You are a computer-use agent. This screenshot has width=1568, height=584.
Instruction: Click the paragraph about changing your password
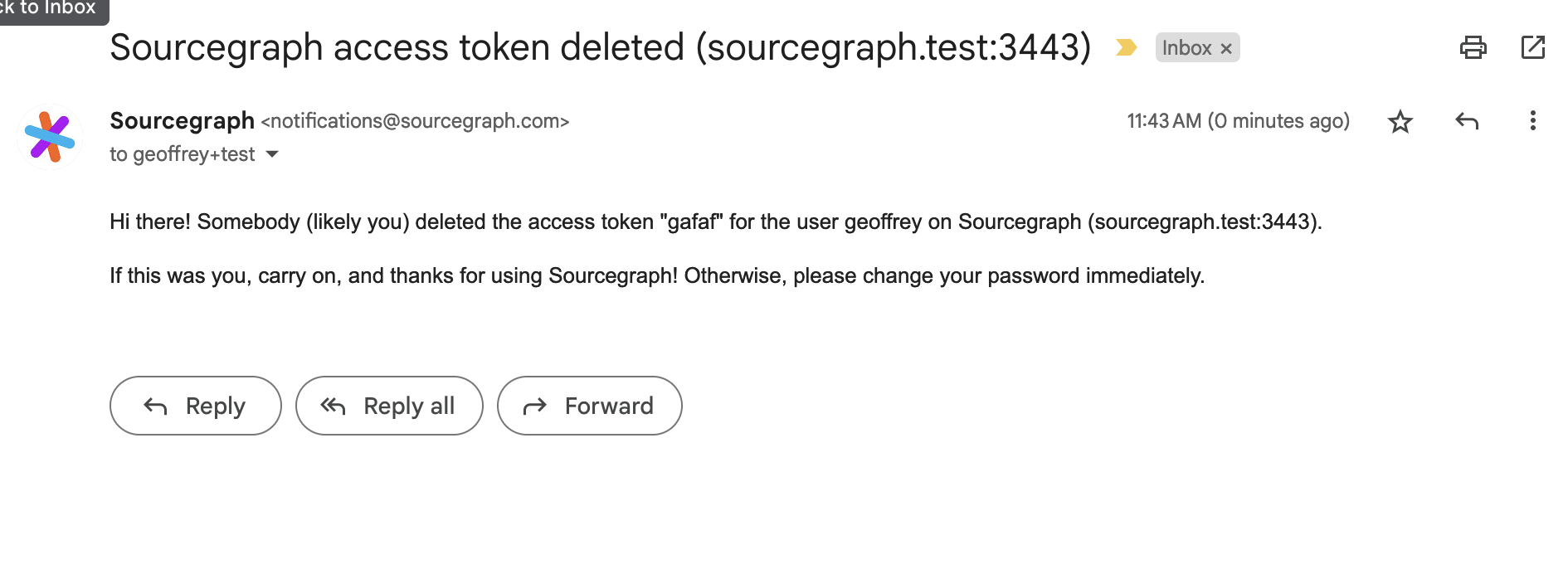pyautogui.click(x=656, y=276)
